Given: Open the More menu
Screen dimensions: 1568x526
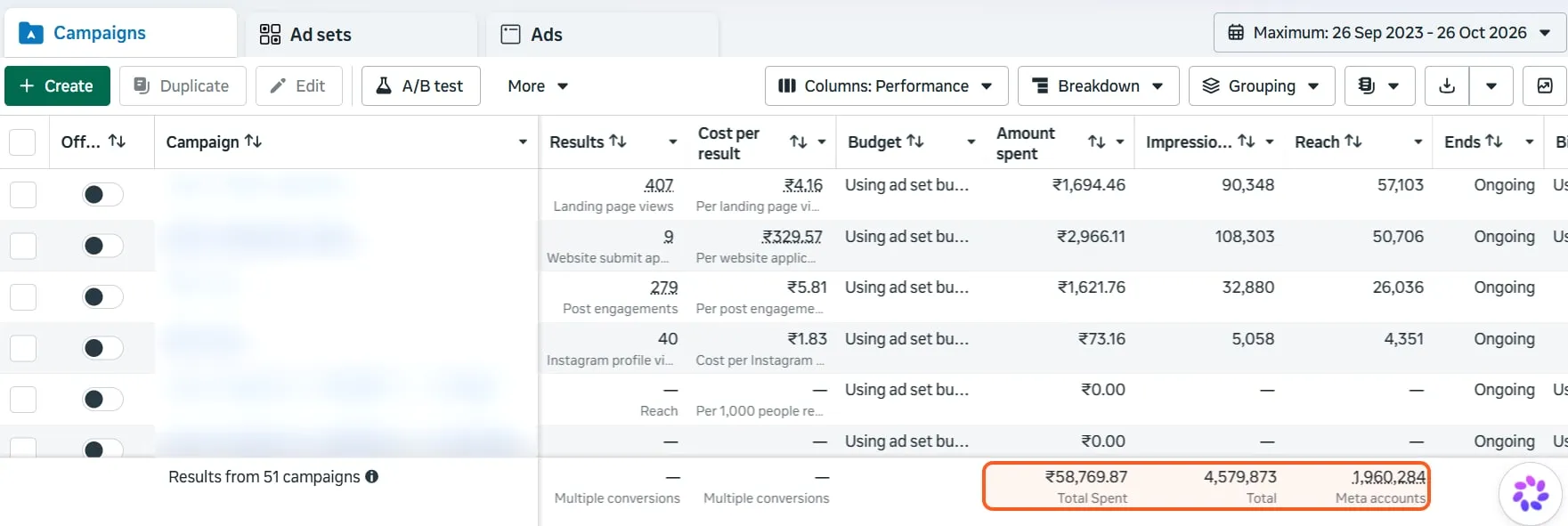Looking at the screenshot, I should tap(538, 86).
